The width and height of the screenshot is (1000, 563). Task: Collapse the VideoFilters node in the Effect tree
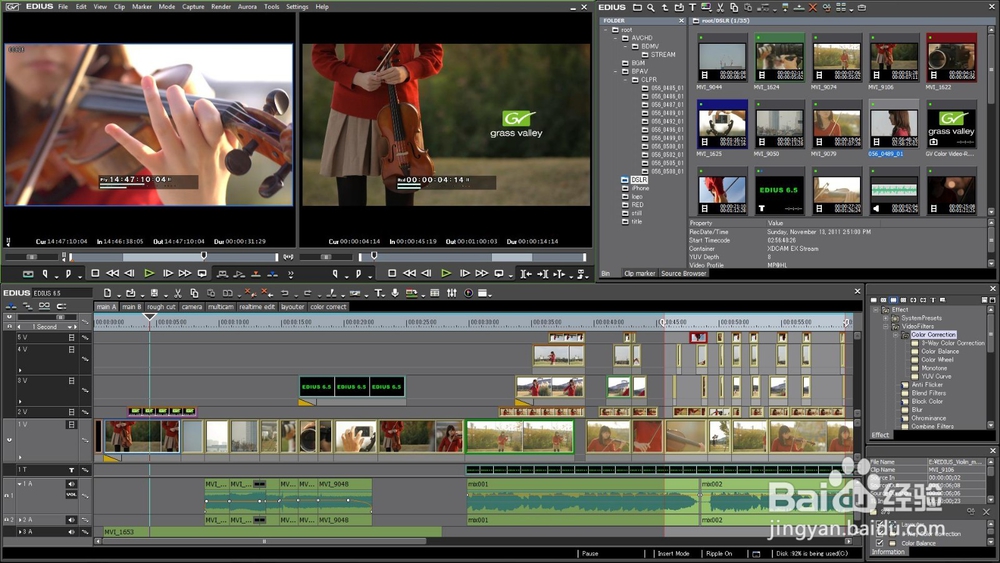[x=885, y=326]
